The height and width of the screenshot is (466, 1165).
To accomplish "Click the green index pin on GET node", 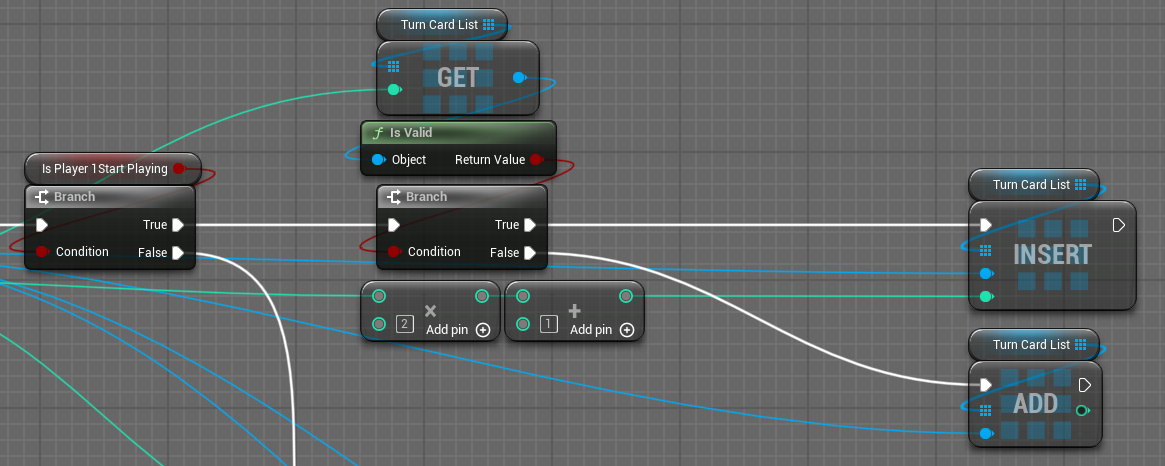I will coord(394,90).
